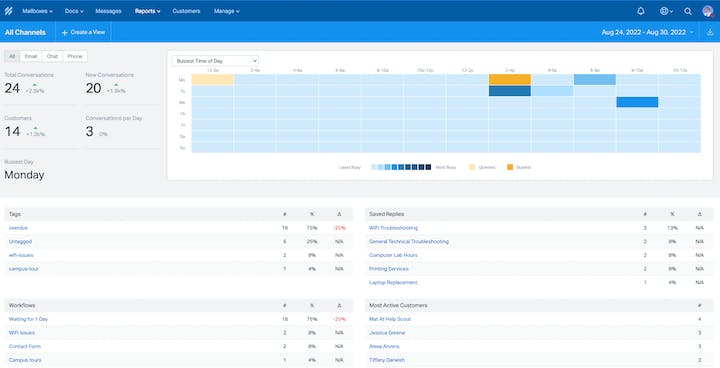Click the 13% value in WiFi Troubleshooting row

click(x=672, y=228)
